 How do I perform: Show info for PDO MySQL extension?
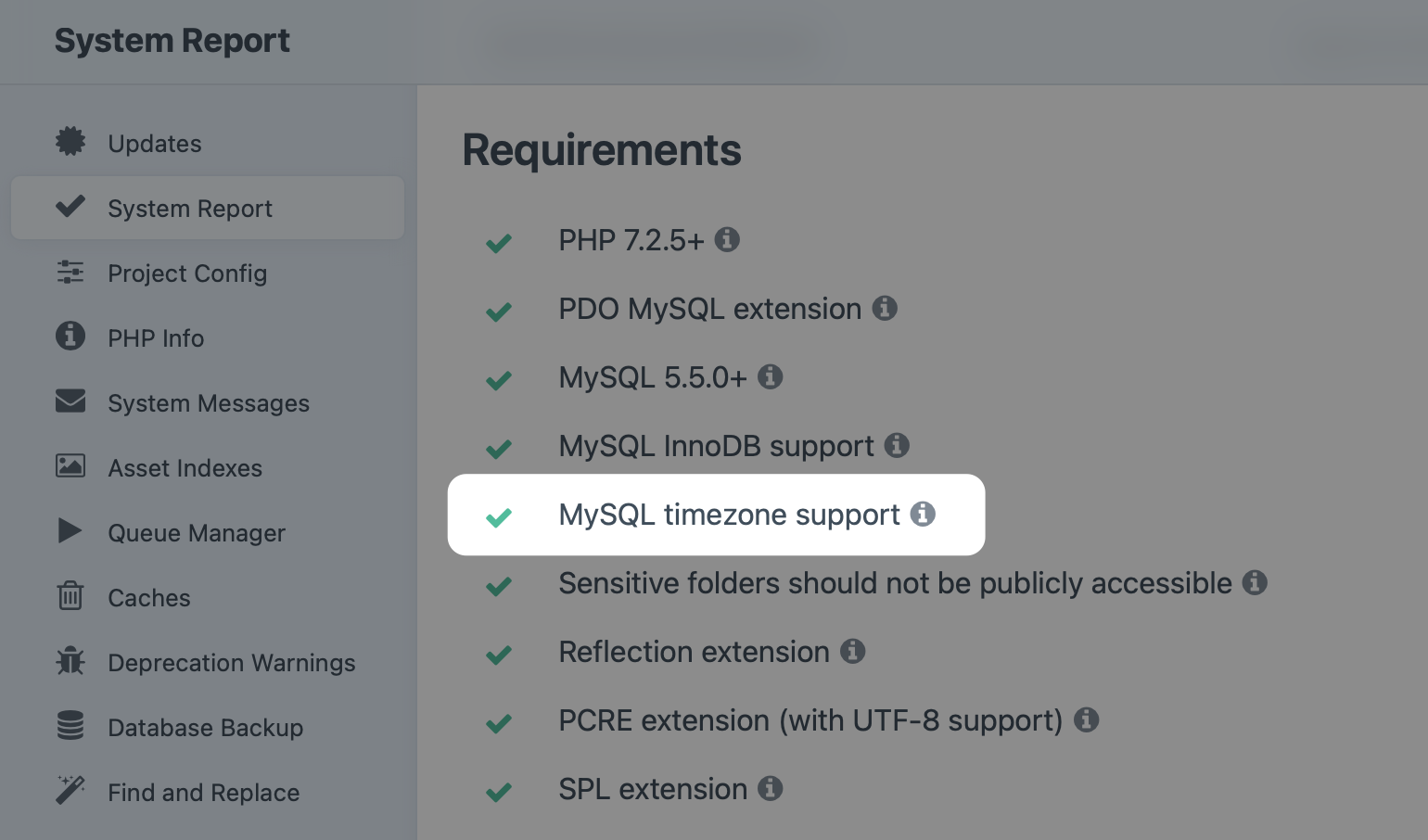tap(885, 308)
